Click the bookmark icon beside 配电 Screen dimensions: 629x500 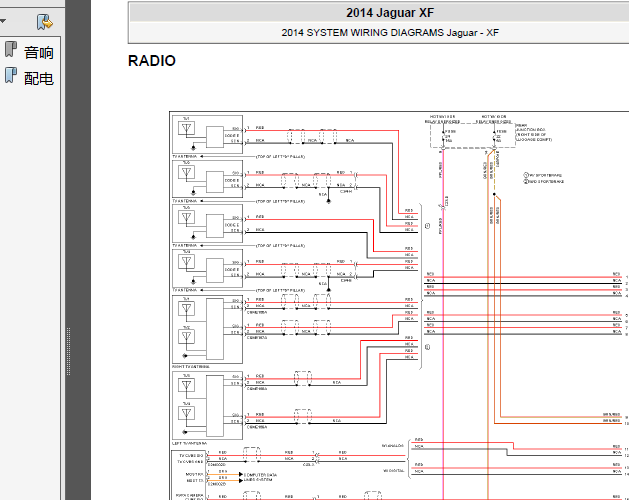tap(11, 75)
